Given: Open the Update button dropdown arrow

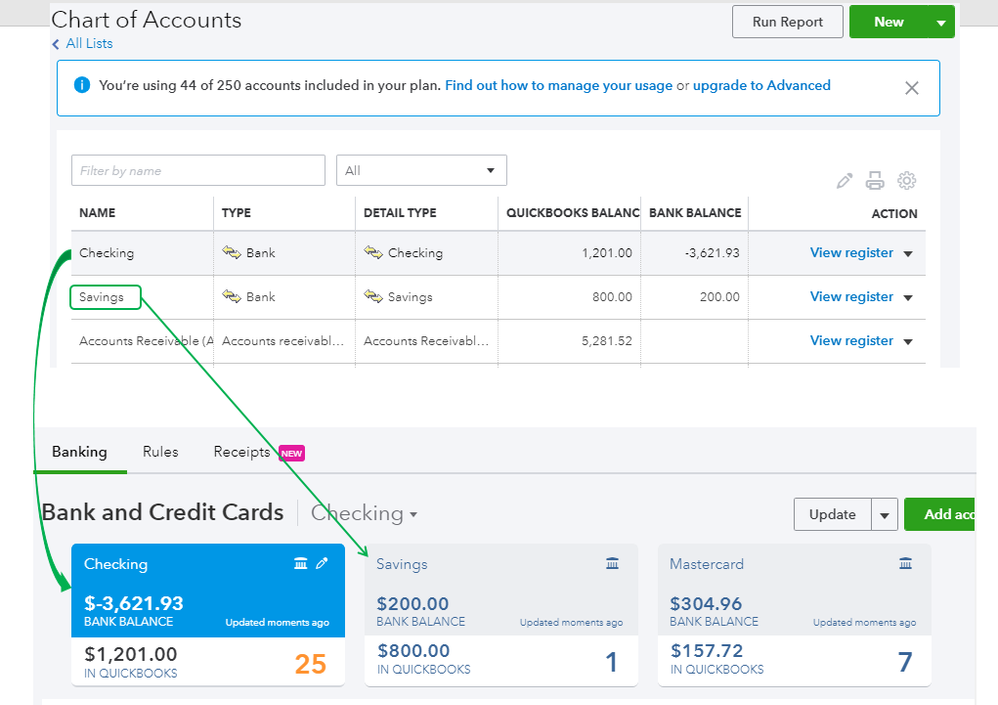Looking at the screenshot, I should (884, 515).
